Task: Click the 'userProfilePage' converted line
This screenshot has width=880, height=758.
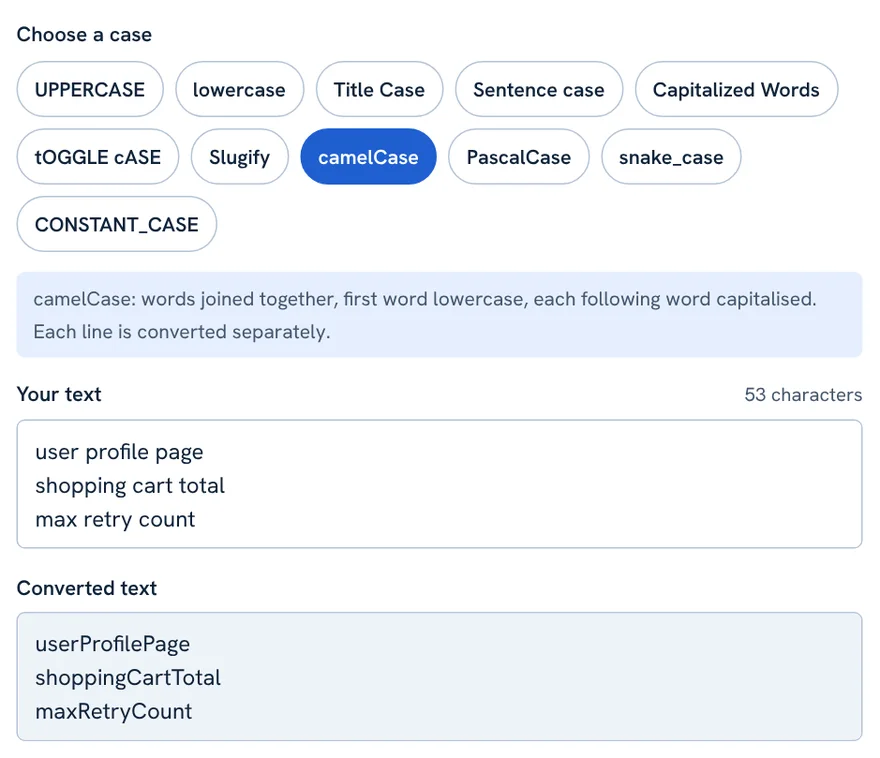Action: pyautogui.click(x=112, y=644)
